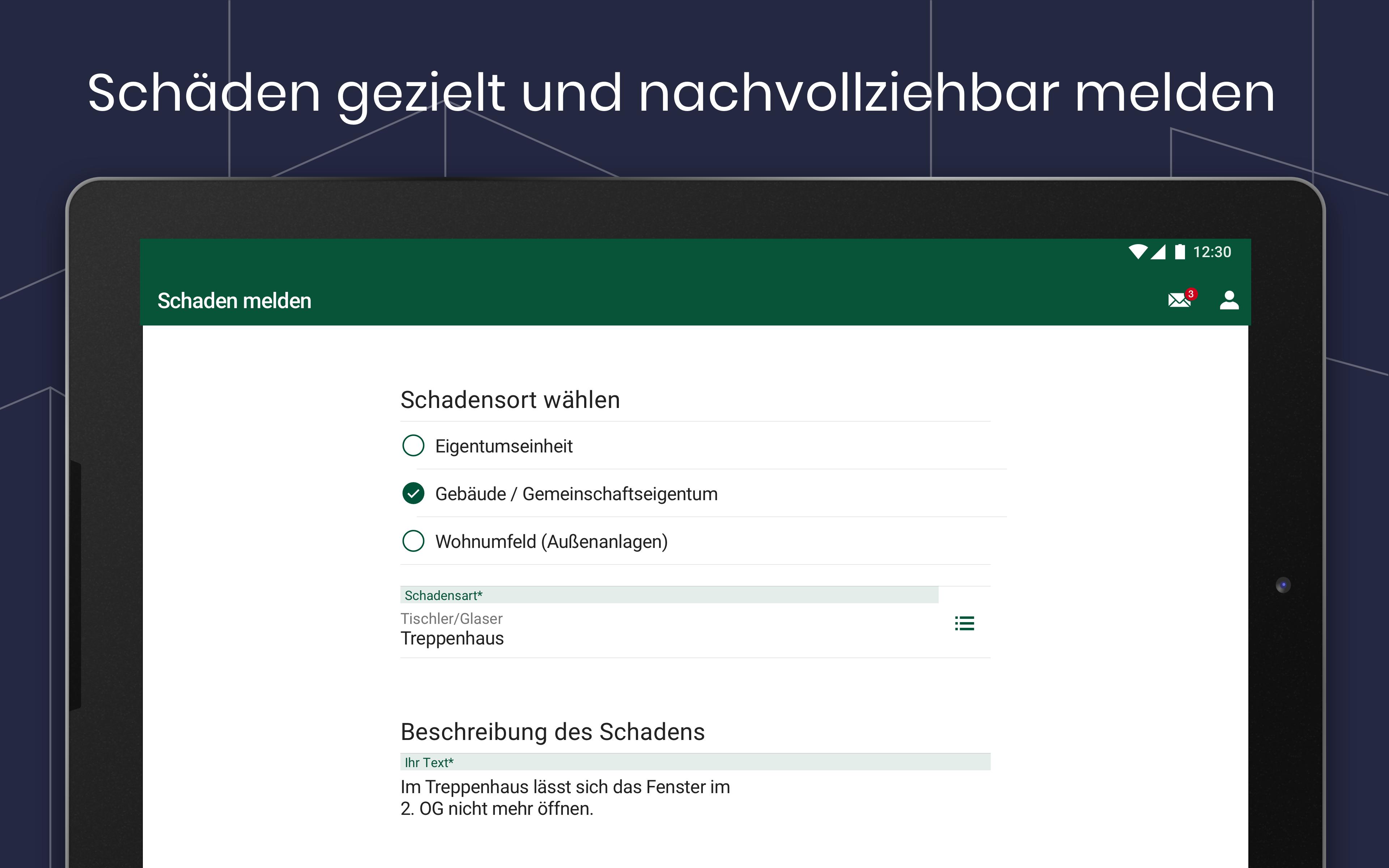Tap the WiFi status icon
Viewport: 1389px width, 868px height.
click(x=1138, y=252)
